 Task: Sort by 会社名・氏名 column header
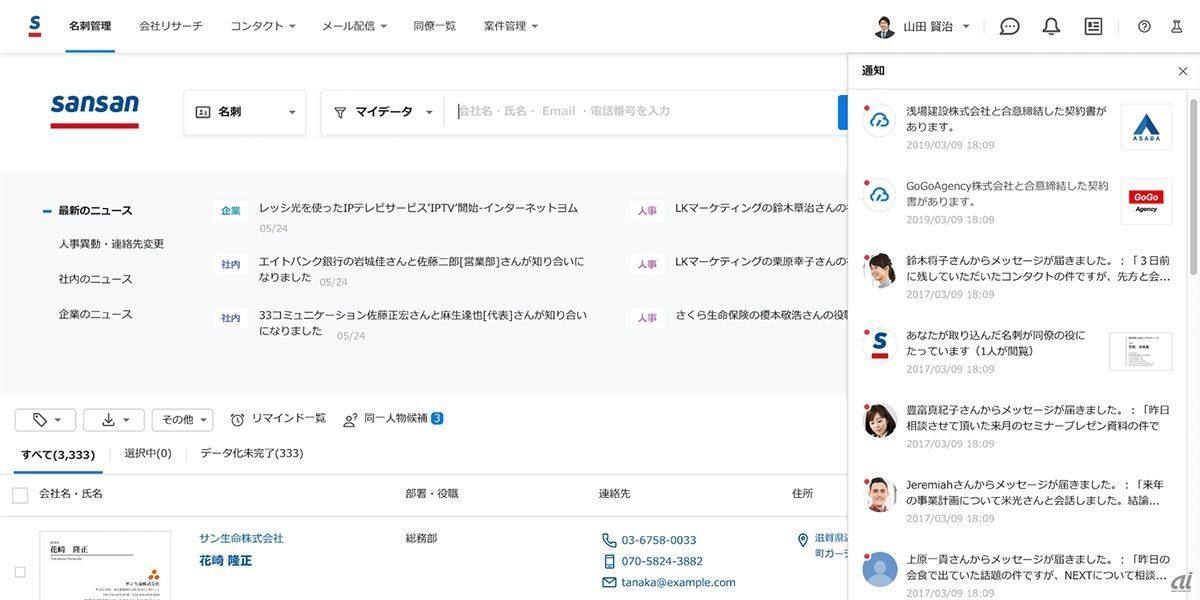71,494
